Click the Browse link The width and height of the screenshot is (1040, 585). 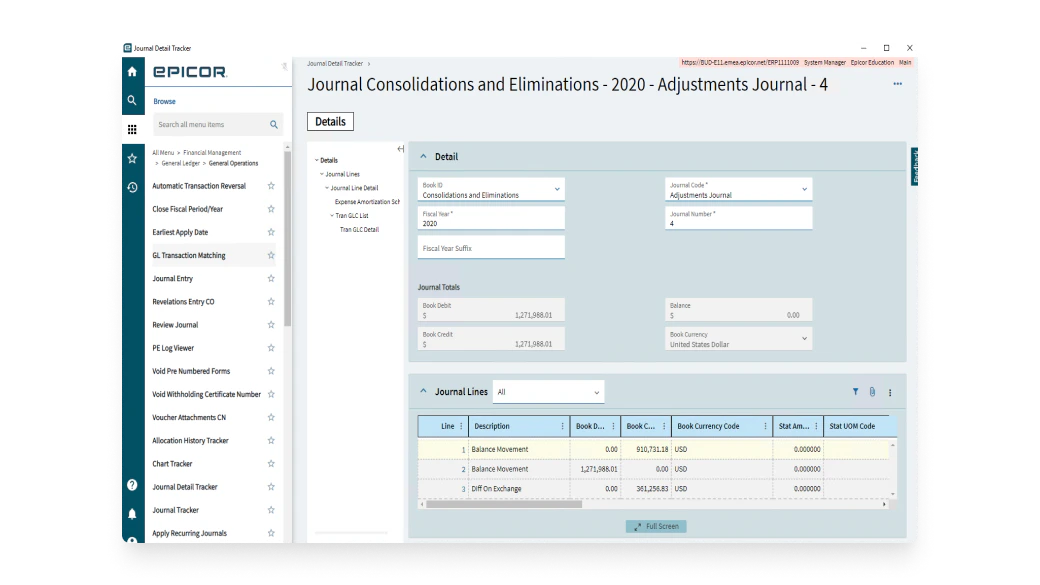coord(164,101)
